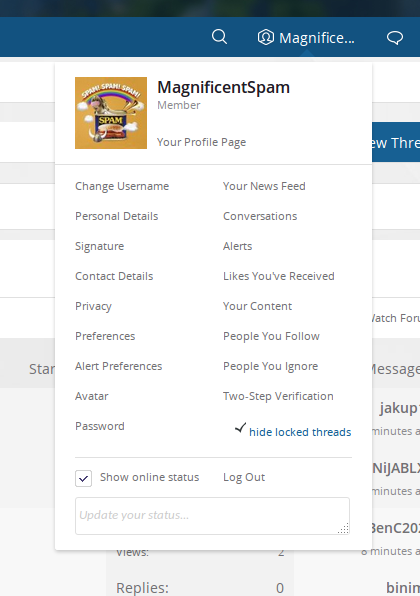Click the checkmark next to hide locked threads
The width and height of the screenshot is (420, 596).
(240, 428)
